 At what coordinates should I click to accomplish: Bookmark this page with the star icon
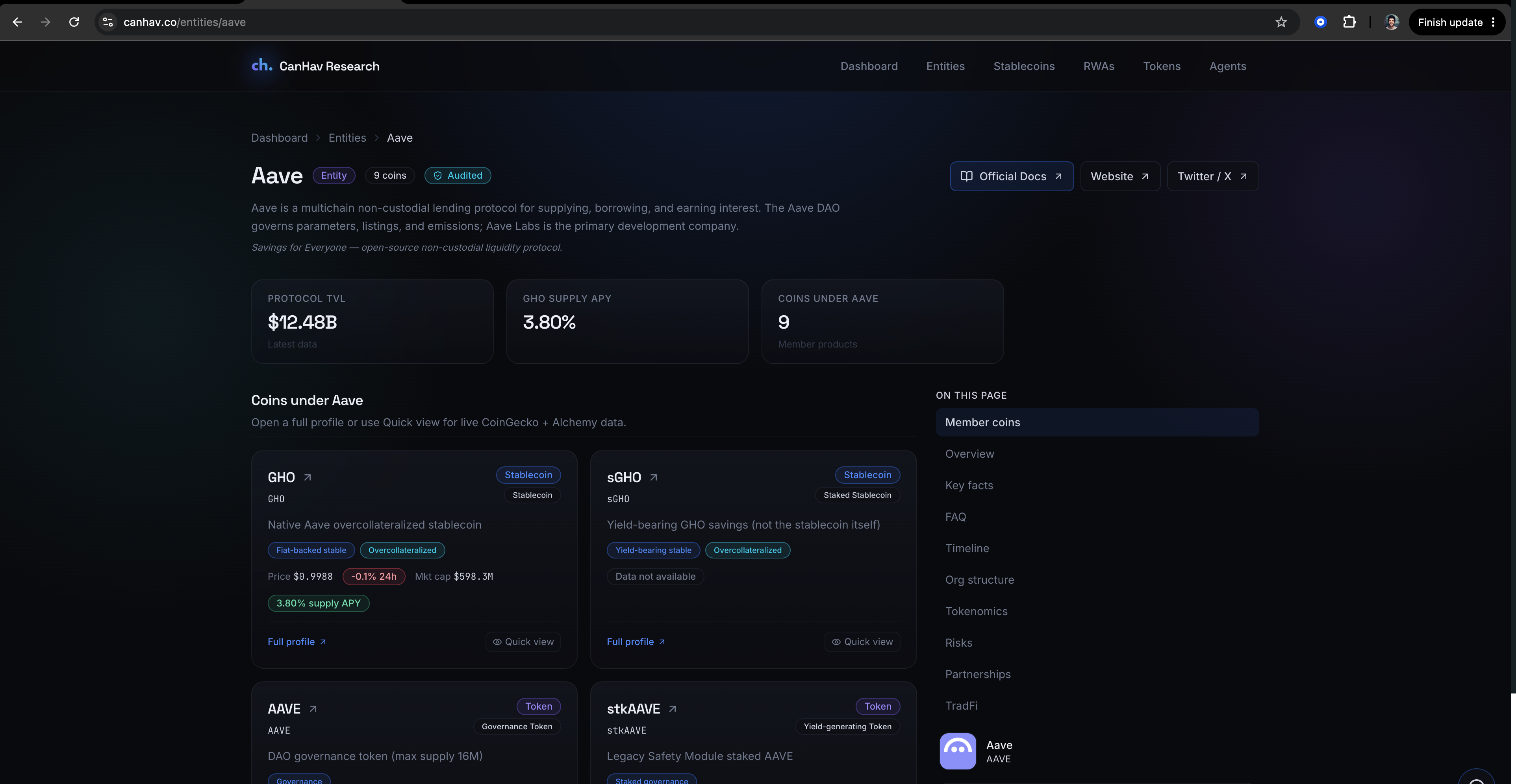(x=1281, y=22)
